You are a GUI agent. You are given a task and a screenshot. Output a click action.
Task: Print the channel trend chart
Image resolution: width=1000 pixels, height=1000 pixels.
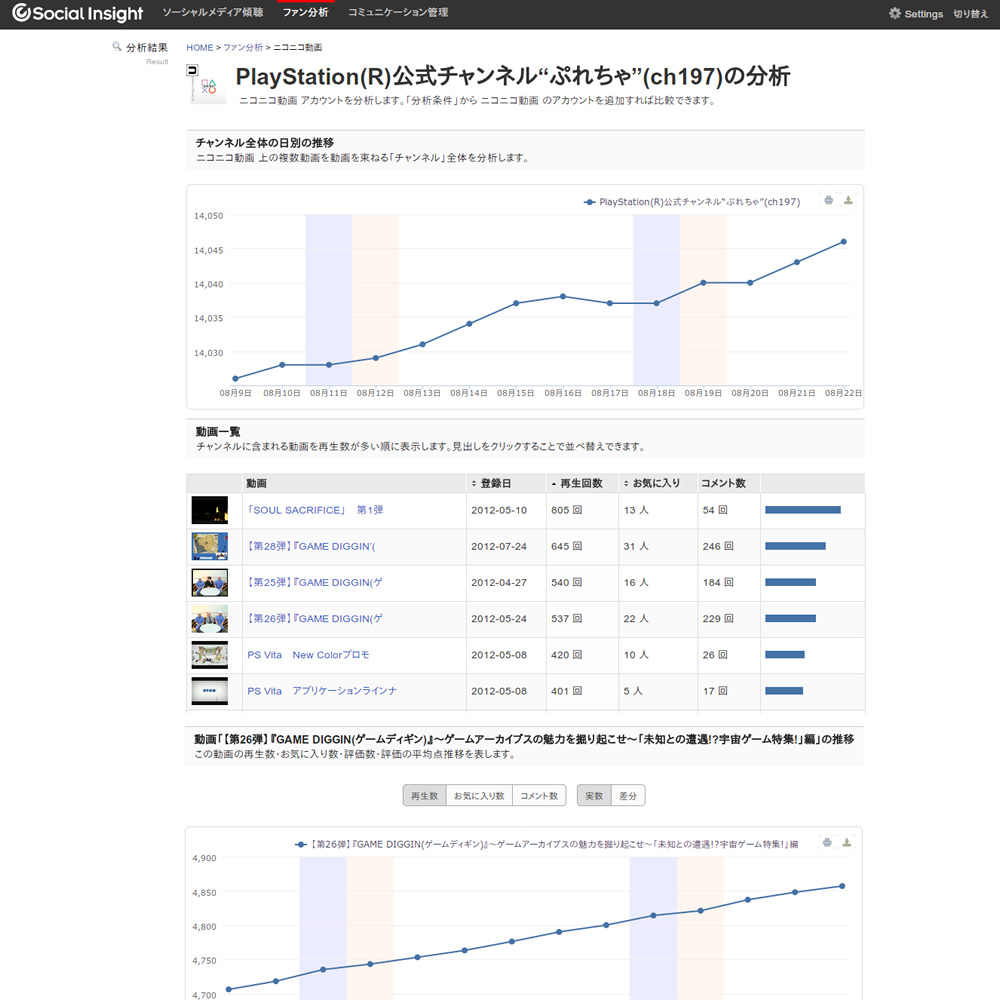828,200
